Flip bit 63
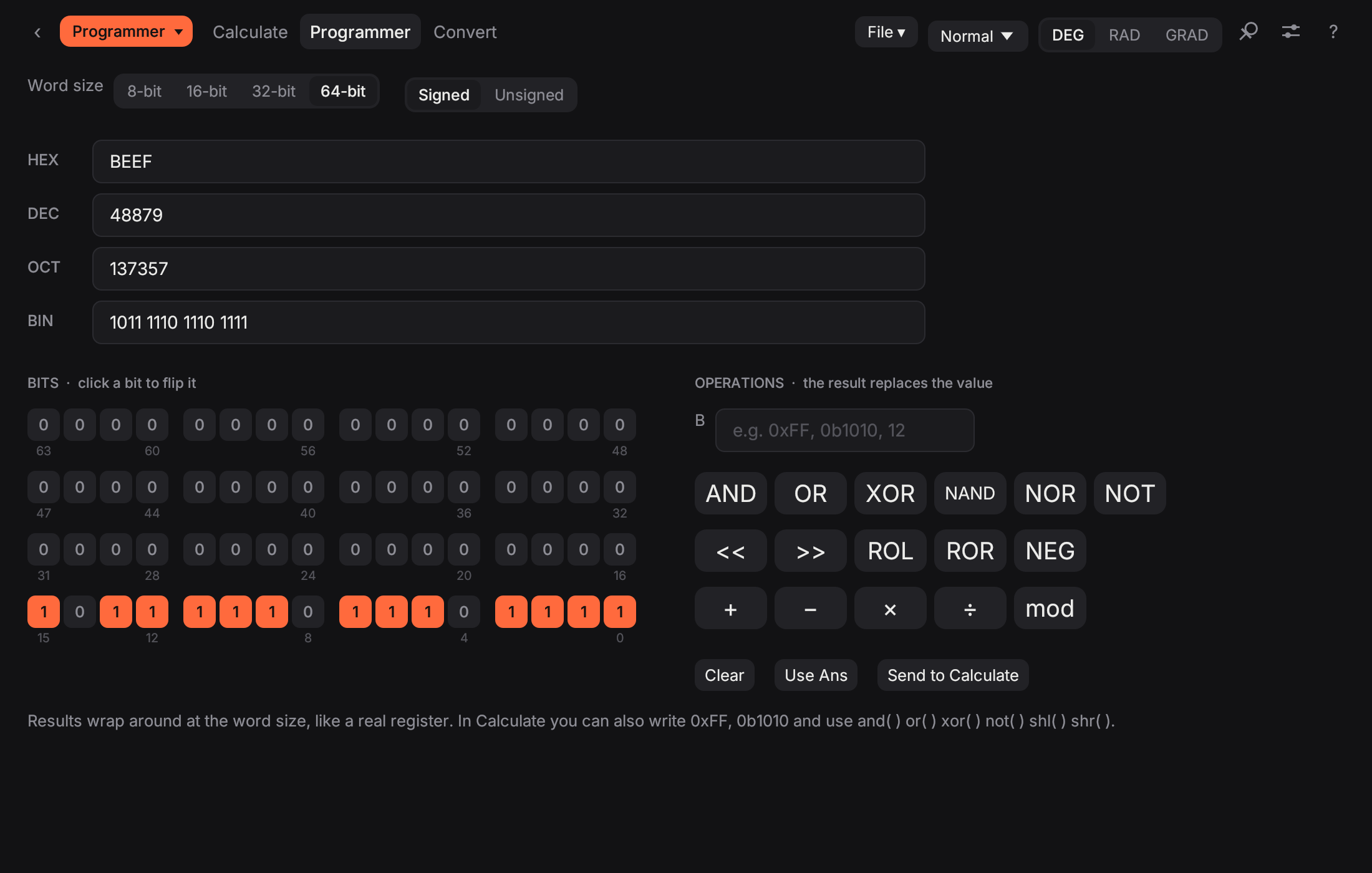1372x873 pixels. 44,425
